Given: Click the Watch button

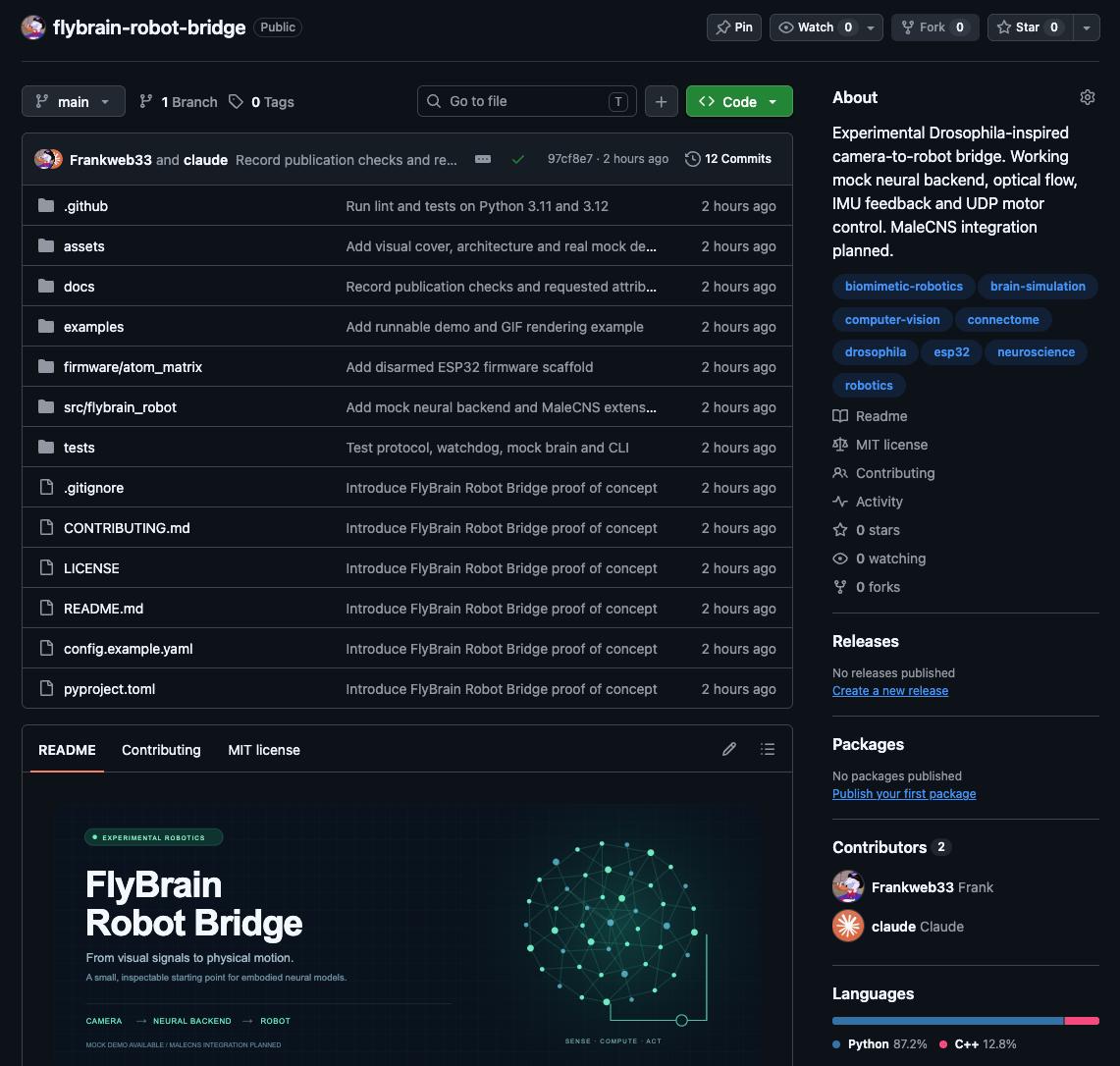Looking at the screenshot, I should click(815, 27).
